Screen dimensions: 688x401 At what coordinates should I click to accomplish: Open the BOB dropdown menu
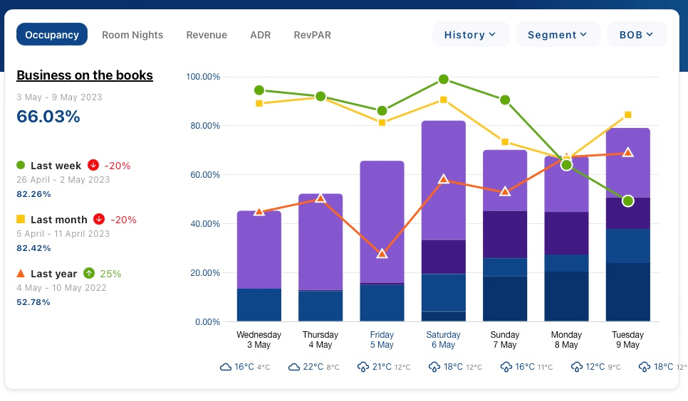(636, 35)
